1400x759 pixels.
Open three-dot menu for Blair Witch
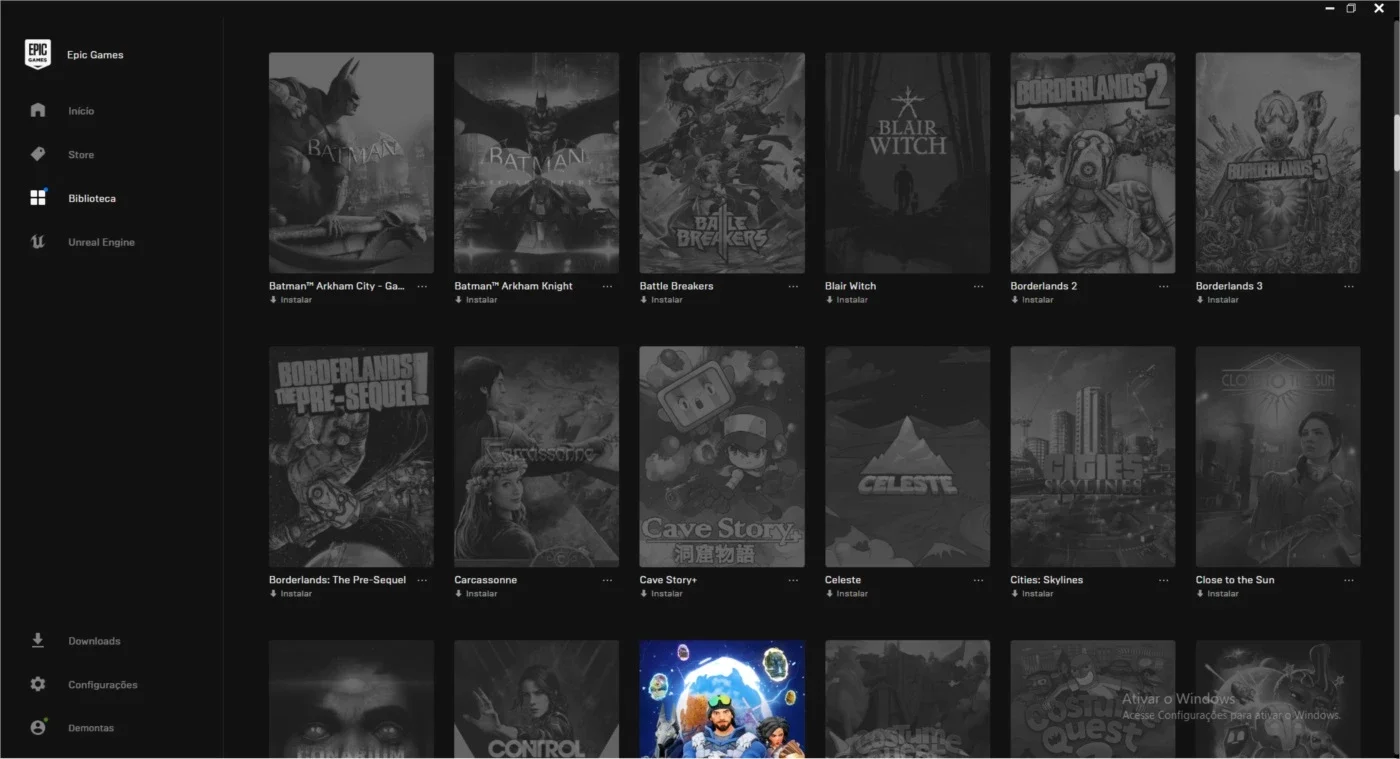pyautogui.click(x=978, y=287)
